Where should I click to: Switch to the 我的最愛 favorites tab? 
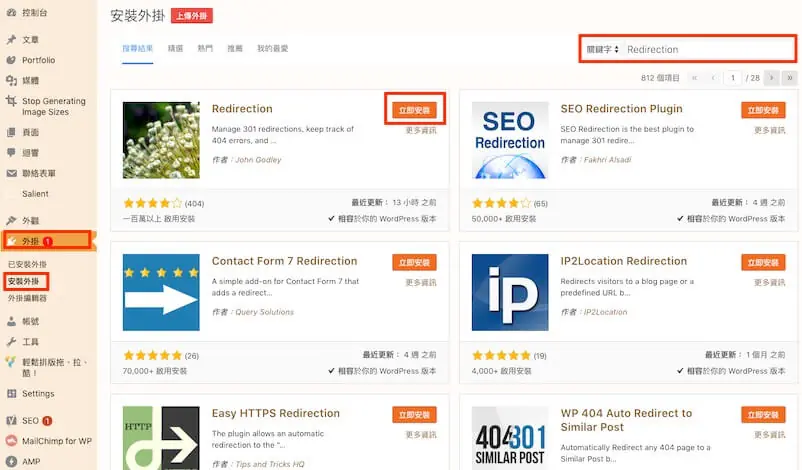point(273,49)
